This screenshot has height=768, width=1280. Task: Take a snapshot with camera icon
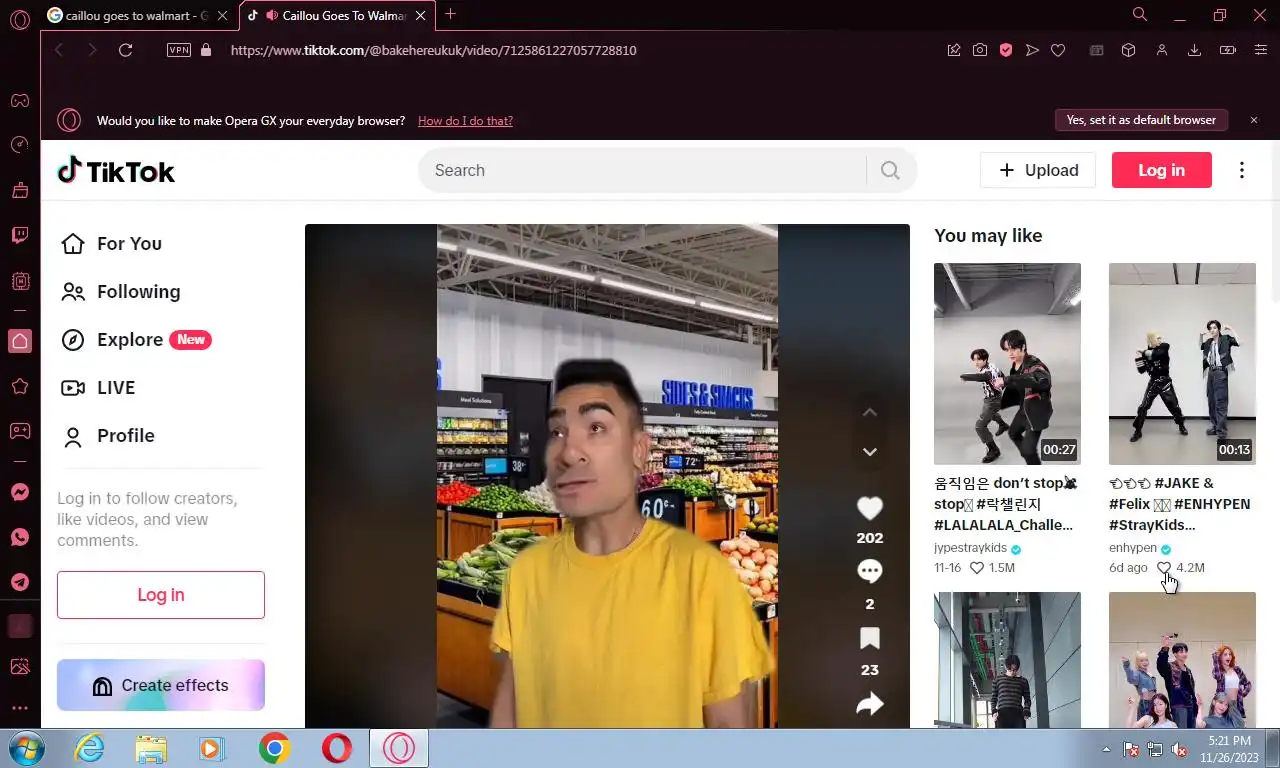tap(980, 50)
